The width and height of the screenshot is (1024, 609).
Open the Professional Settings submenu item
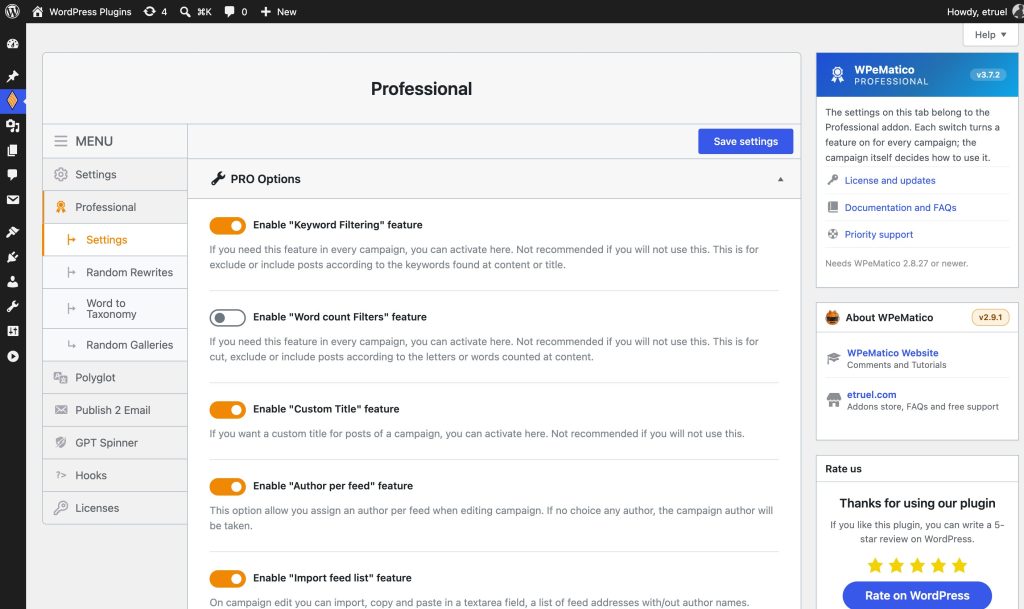(115, 240)
